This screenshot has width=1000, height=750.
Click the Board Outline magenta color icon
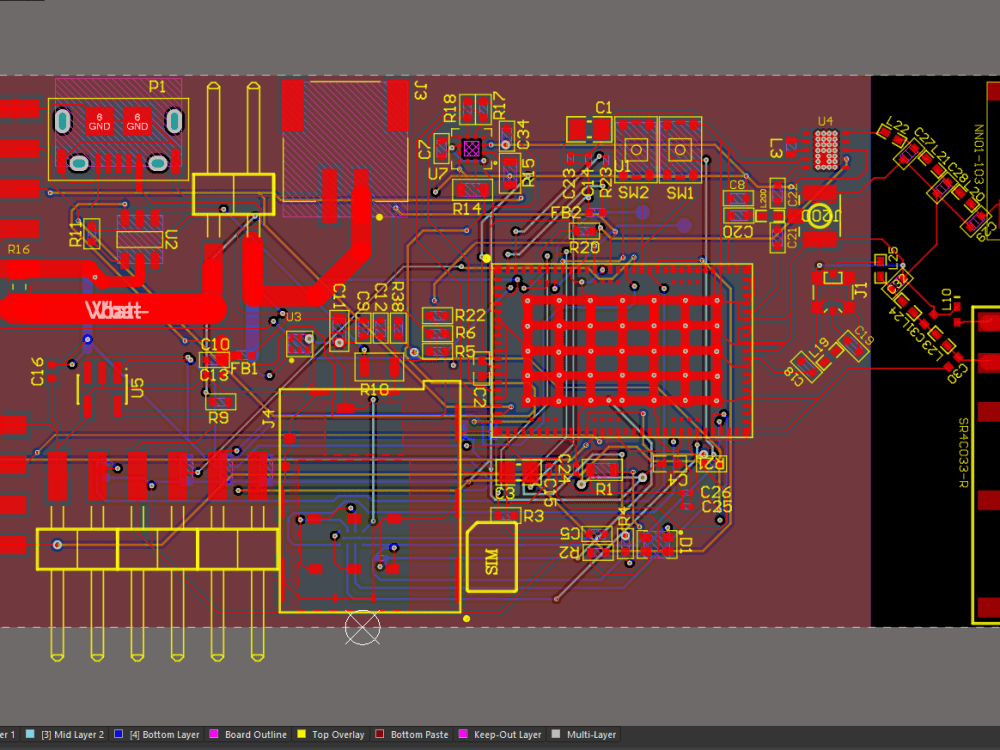(215, 734)
